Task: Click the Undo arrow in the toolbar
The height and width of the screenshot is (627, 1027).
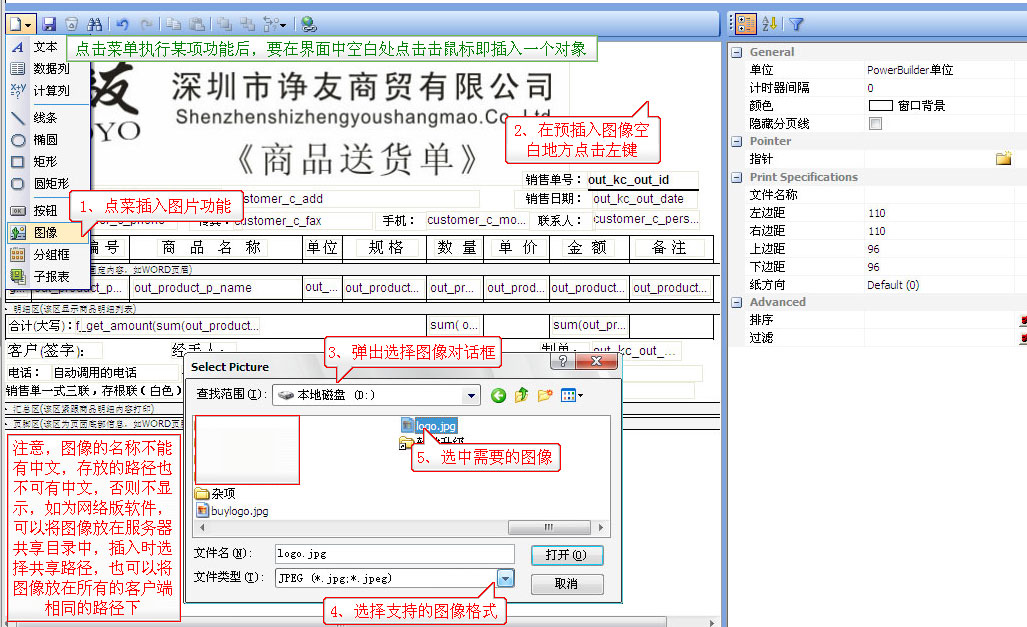Action: point(122,23)
